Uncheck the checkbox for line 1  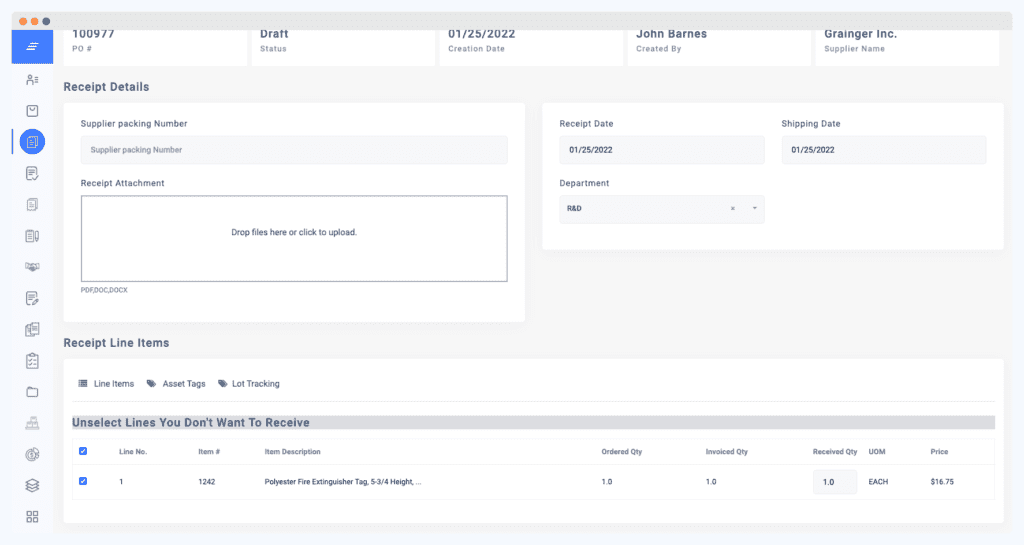83,481
